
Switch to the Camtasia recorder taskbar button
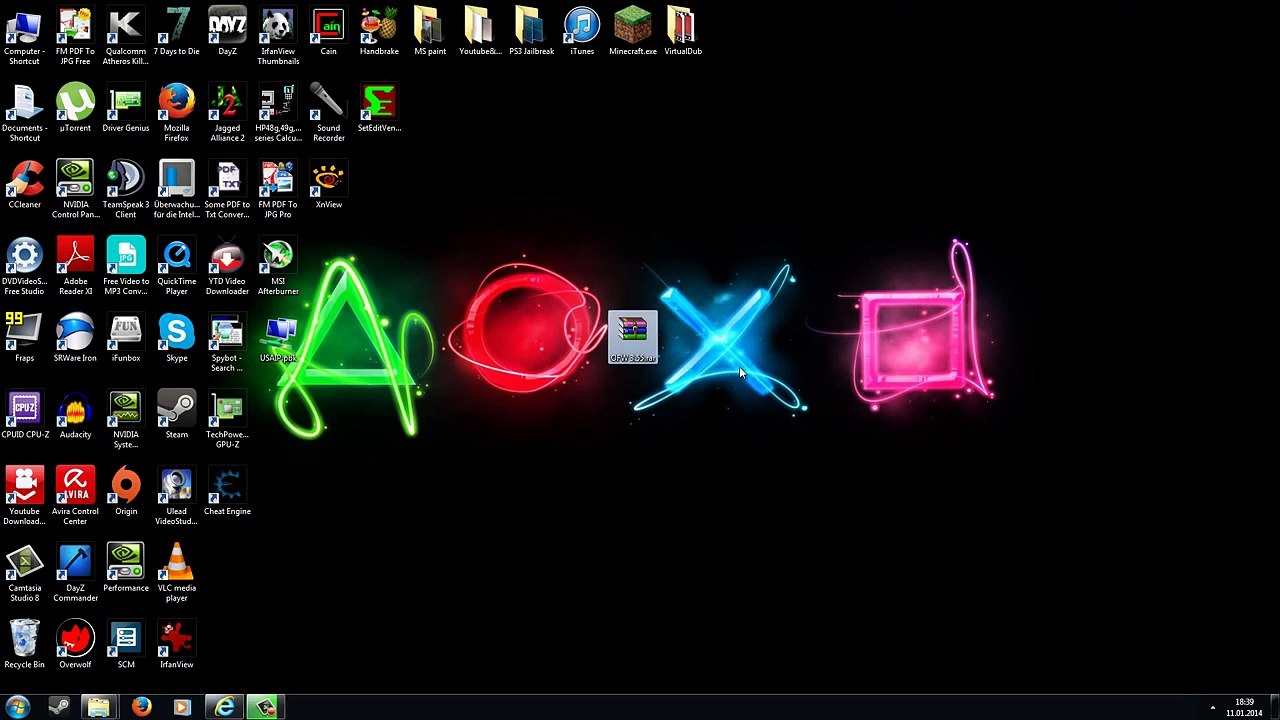(x=266, y=707)
